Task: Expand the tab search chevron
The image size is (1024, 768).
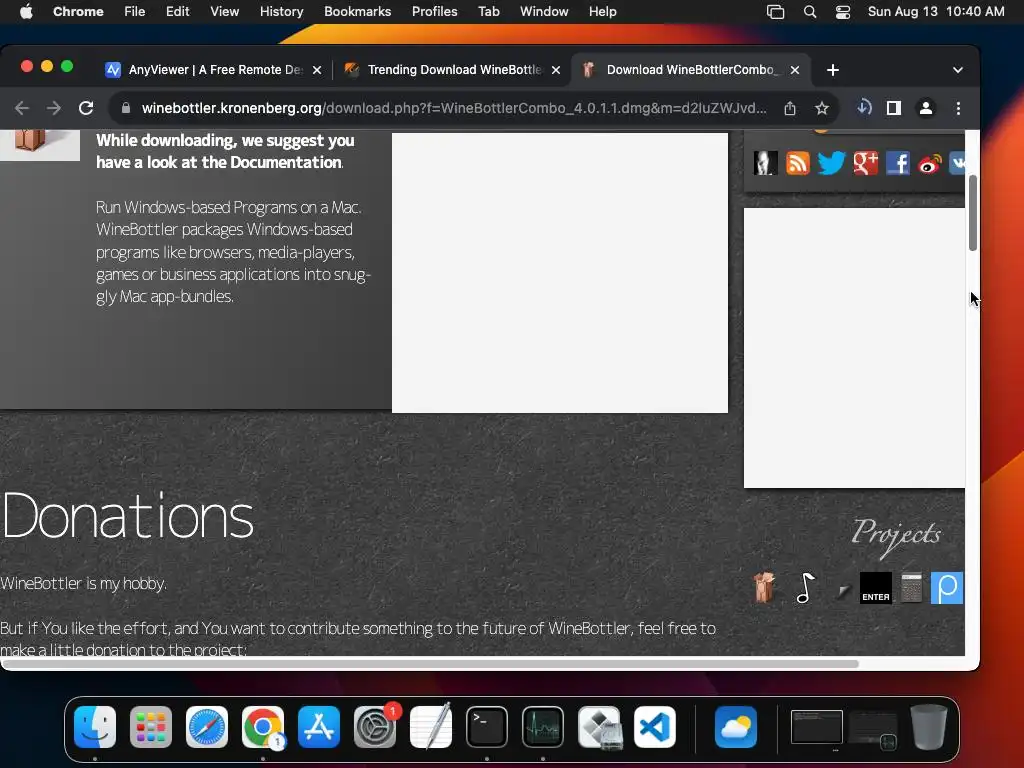Action: [x=957, y=70]
